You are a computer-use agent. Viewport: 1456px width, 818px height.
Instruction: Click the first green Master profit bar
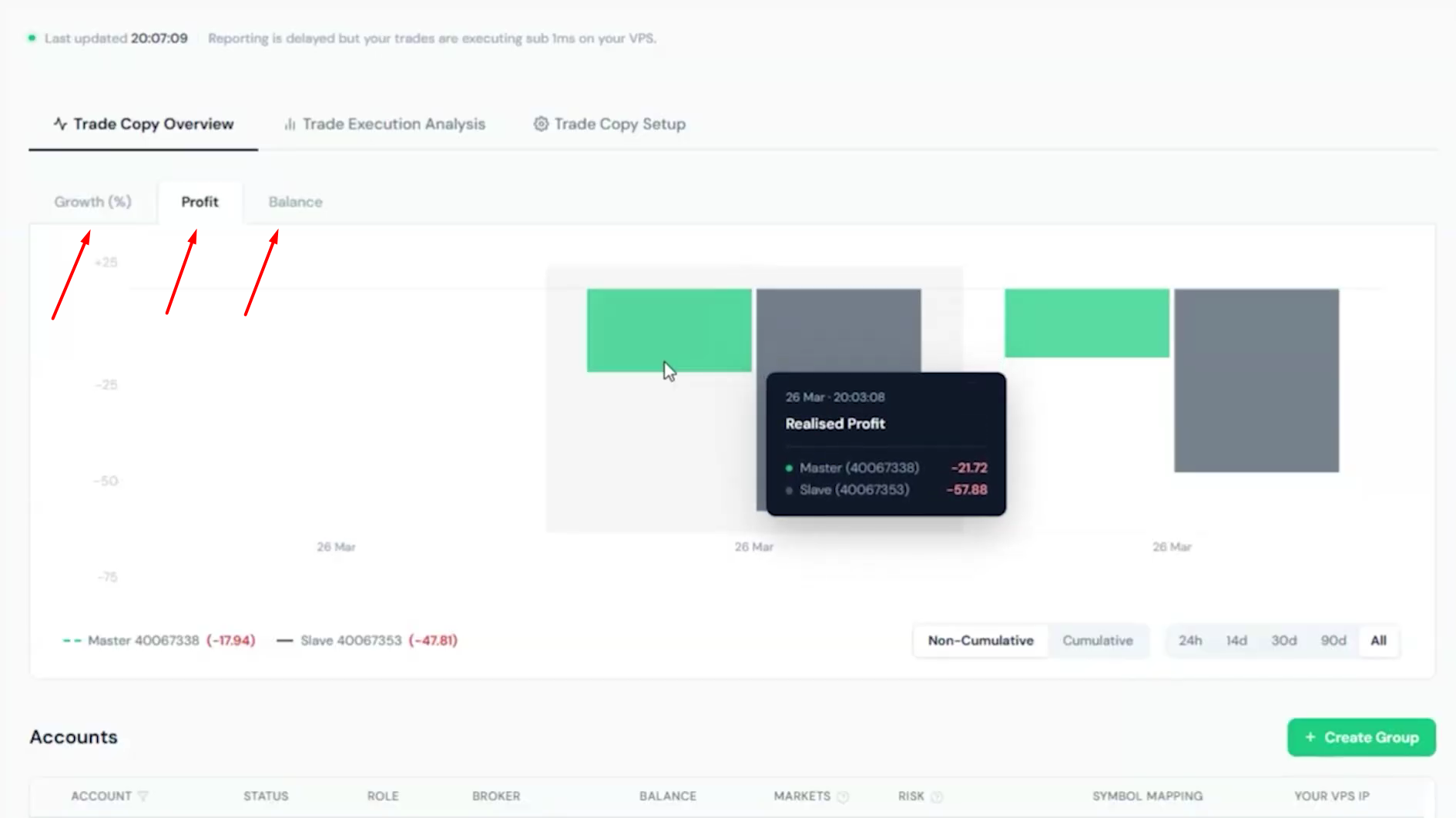click(669, 330)
